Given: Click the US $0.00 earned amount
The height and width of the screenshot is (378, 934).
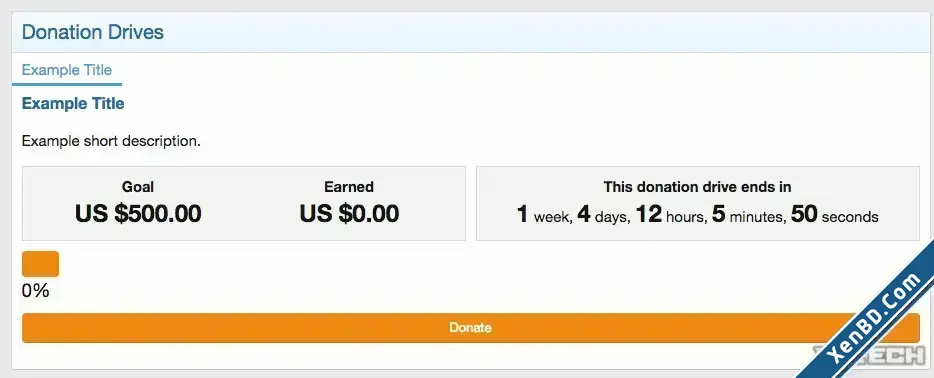Looking at the screenshot, I should click(x=349, y=214).
